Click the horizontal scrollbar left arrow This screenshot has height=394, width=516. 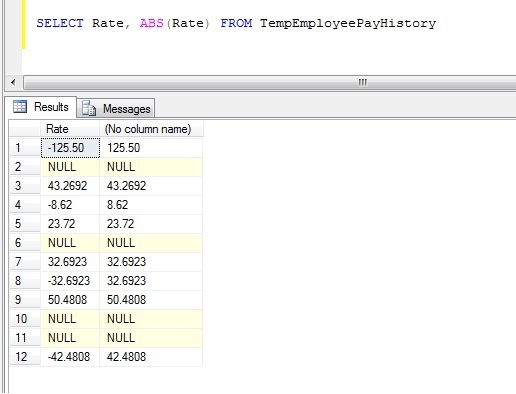point(13,82)
